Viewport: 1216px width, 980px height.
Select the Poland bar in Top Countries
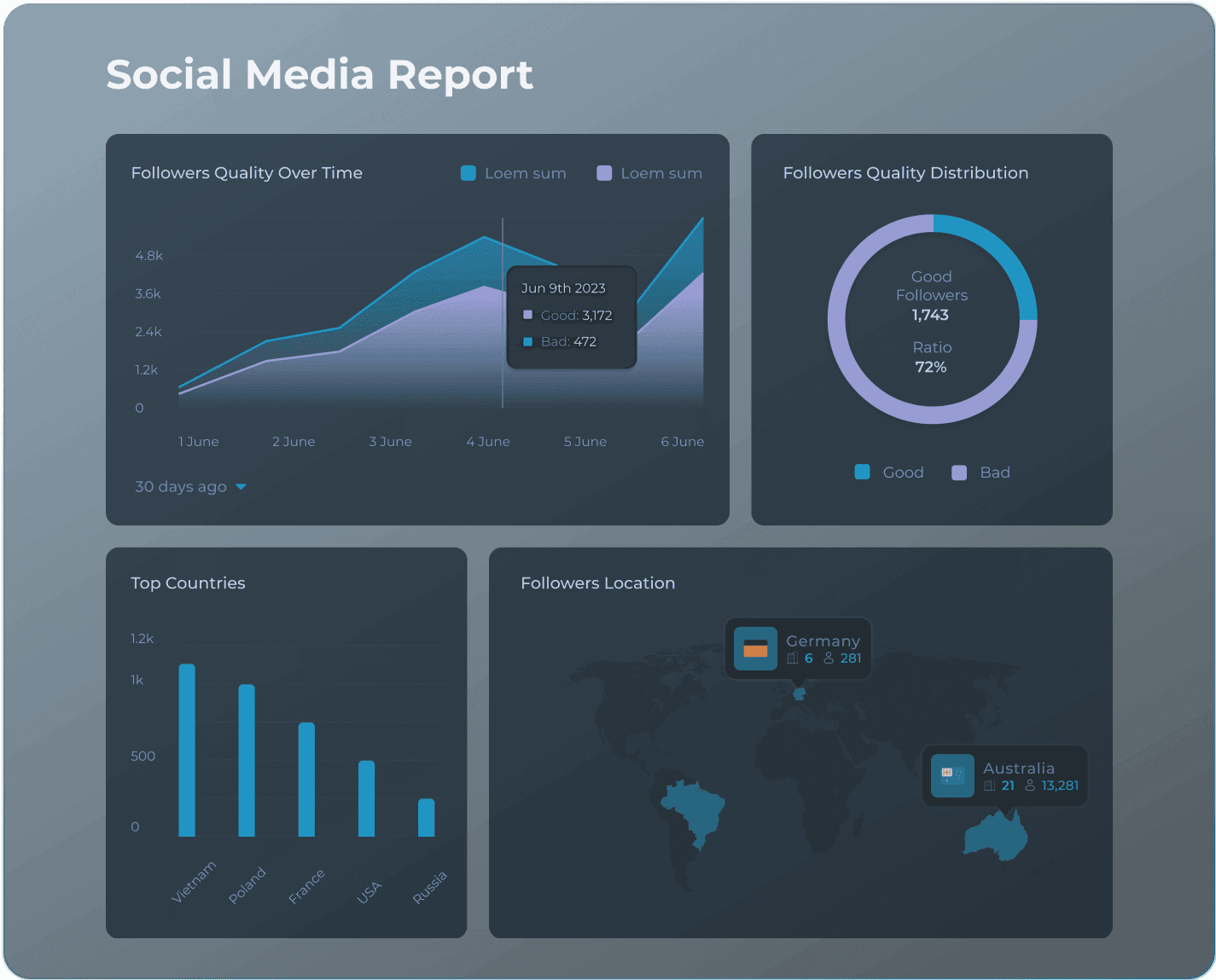[247, 760]
